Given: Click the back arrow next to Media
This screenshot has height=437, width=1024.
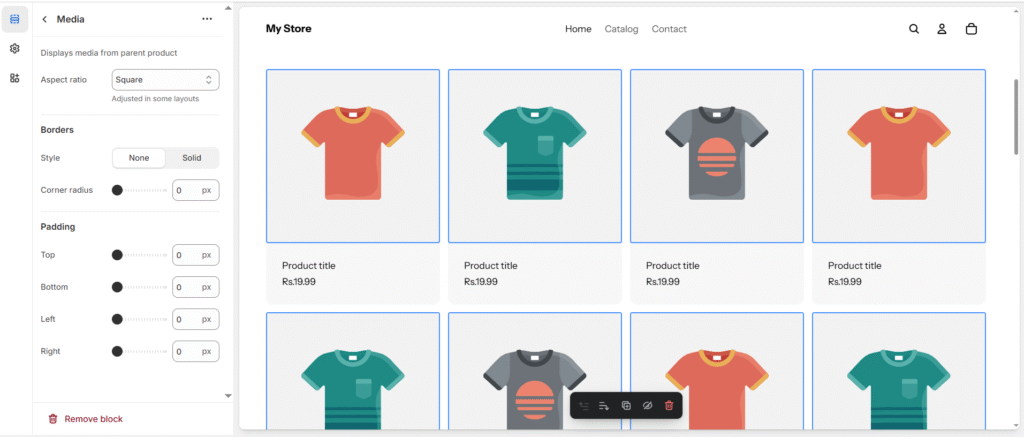Looking at the screenshot, I should coord(44,19).
